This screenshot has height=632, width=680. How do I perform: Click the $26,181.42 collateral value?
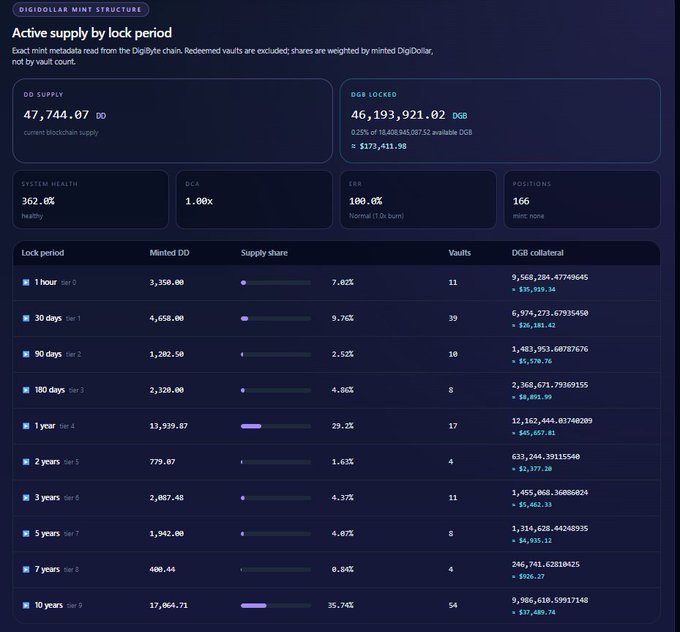click(x=537, y=325)
